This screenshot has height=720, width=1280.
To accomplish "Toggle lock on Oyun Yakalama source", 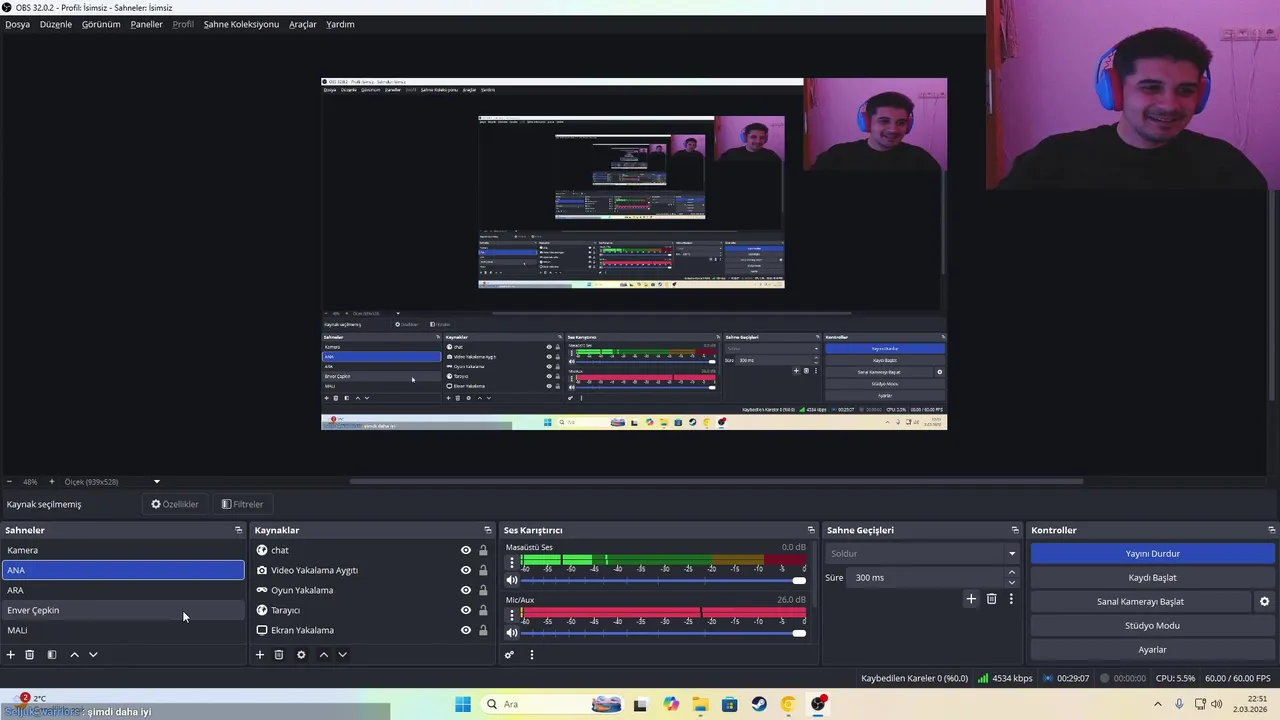I will [483, 590].
